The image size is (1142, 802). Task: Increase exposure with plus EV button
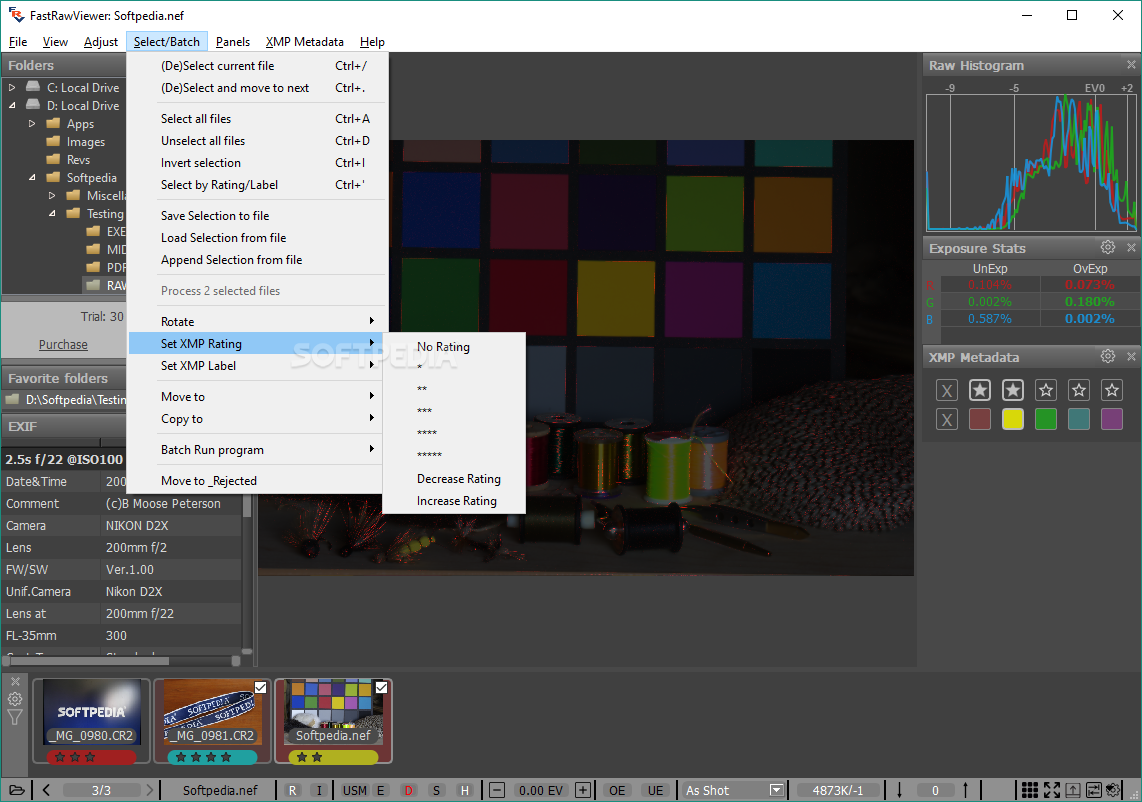pos(583,790)
